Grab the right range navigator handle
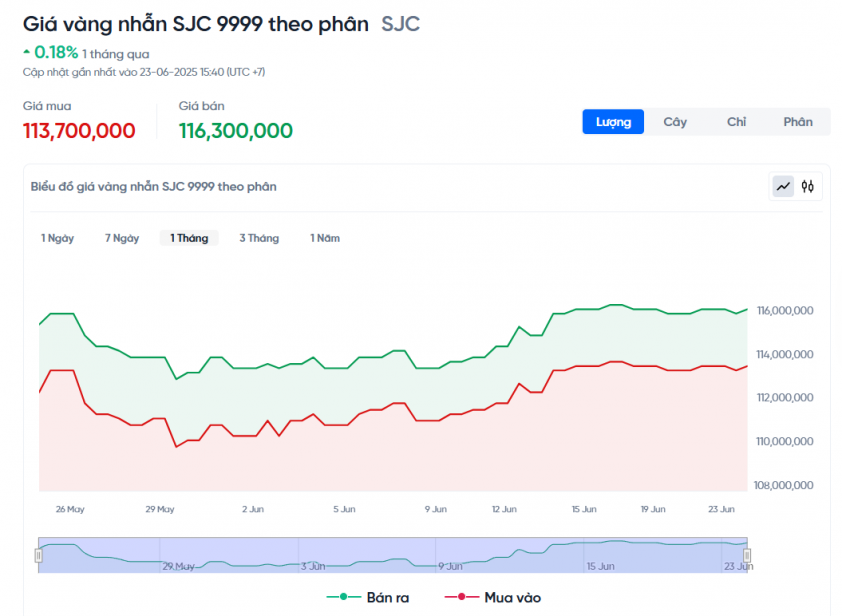842x616 pixels. (x=747, y=555)
